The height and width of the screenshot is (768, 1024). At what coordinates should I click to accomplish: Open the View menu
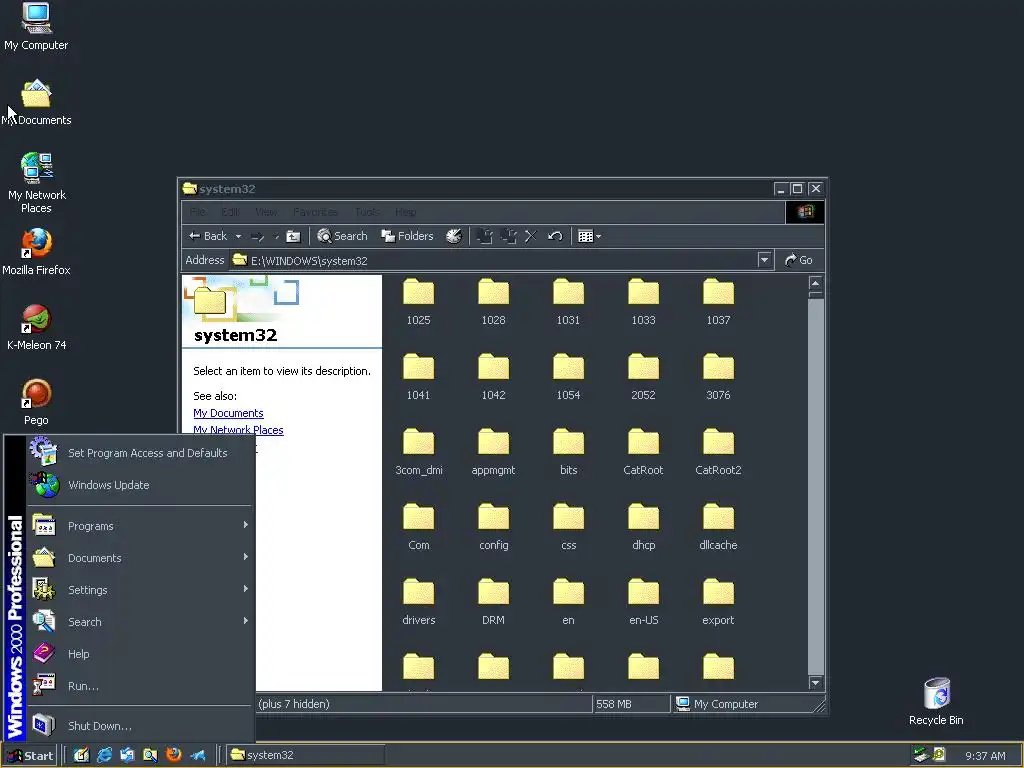click(266, 212)
